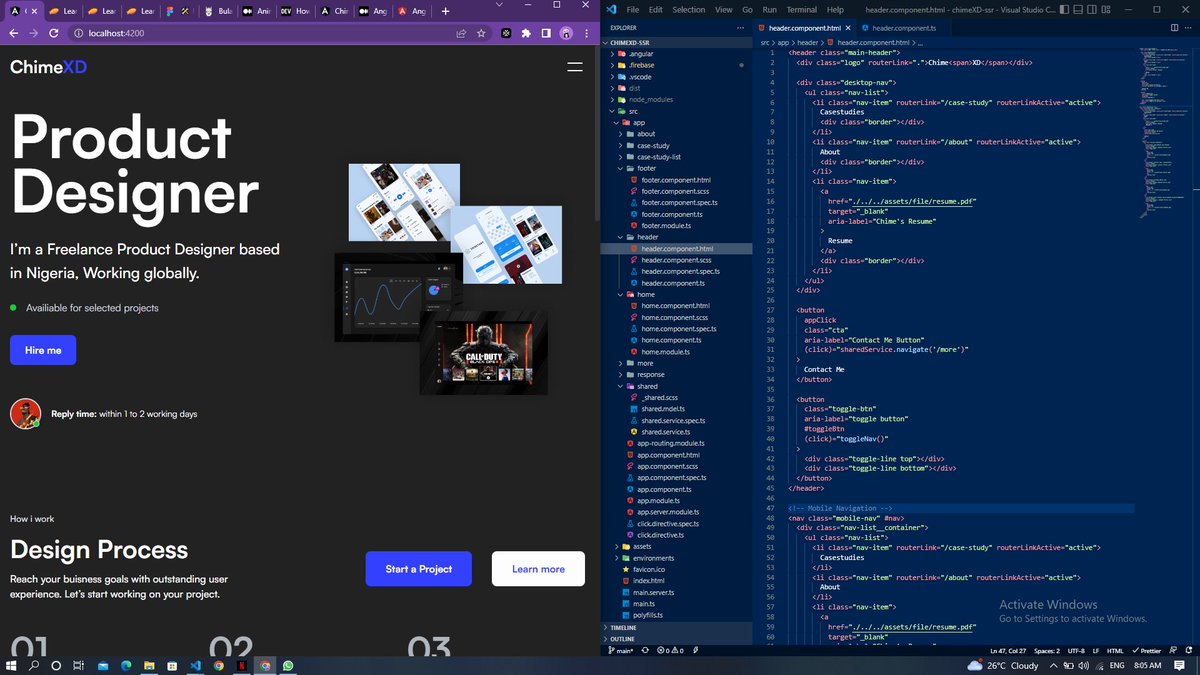Open the Terminal menu in VS Code
Screen dimensions: 1200x675
coord(801,9)
